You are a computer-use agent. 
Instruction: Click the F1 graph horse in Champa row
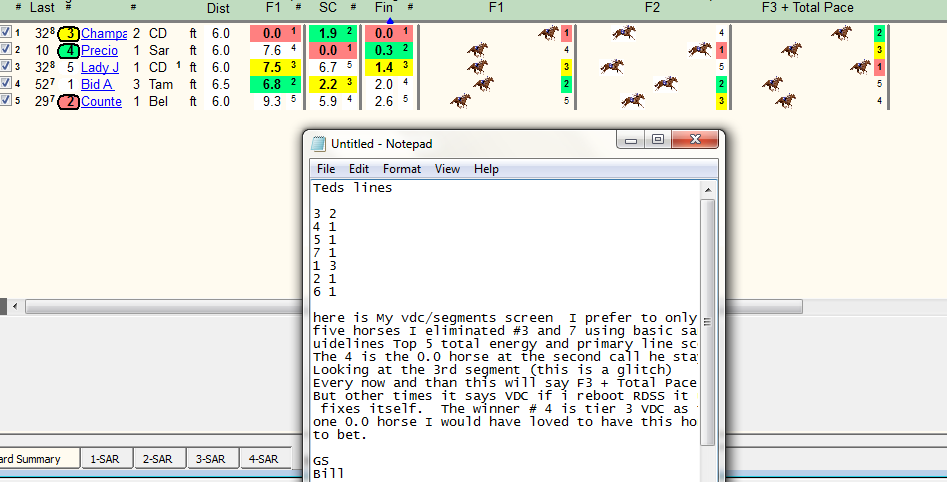point(549,33)
